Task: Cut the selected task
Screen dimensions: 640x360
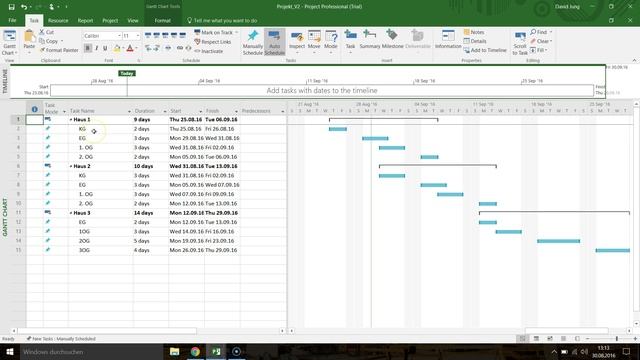Action: (47, 32)
